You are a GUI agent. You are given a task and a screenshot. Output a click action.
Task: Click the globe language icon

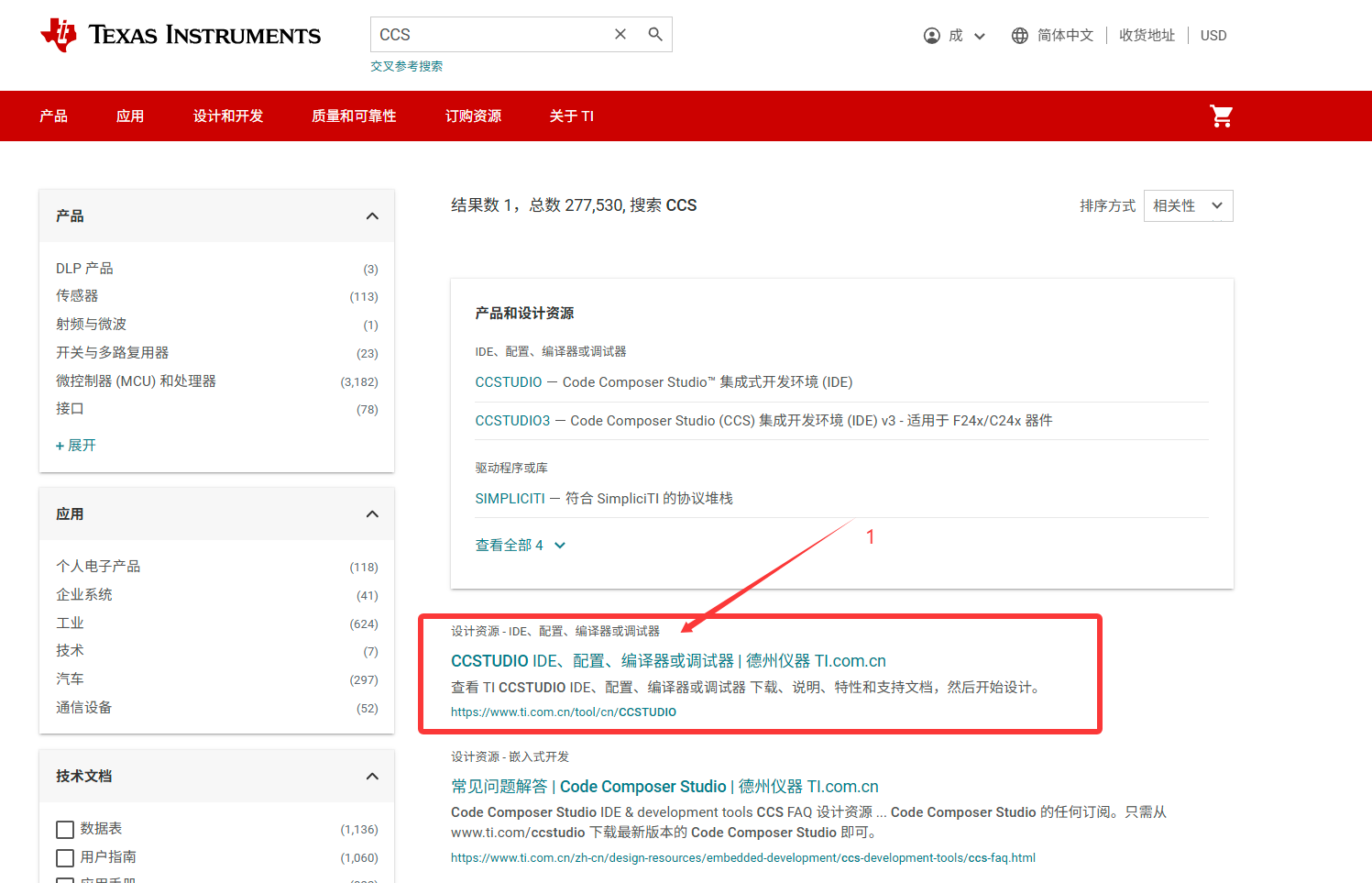(x=1019, y=36)
